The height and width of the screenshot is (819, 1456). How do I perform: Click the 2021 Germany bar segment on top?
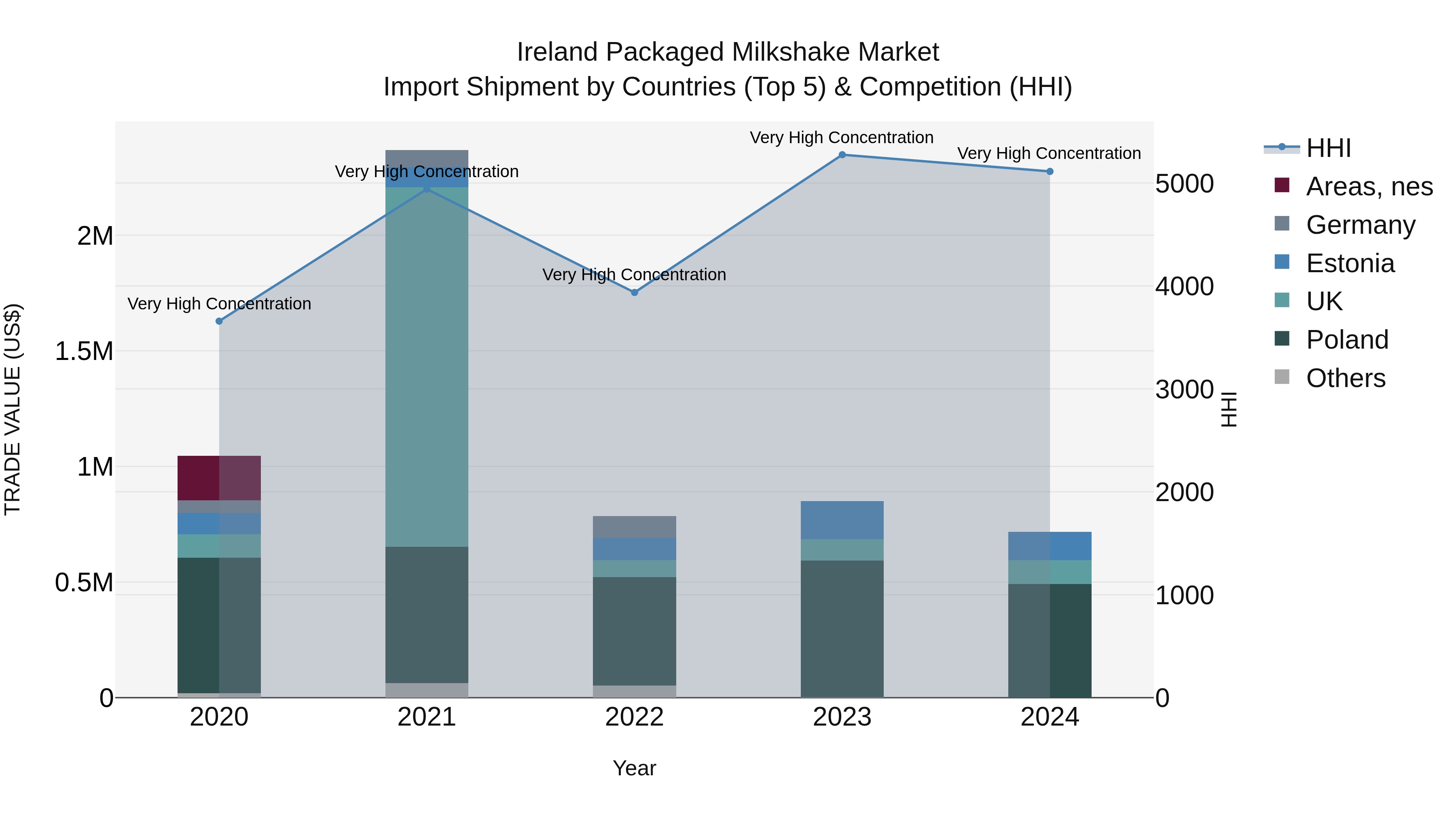pyautogui.click(x=427, y=157)
